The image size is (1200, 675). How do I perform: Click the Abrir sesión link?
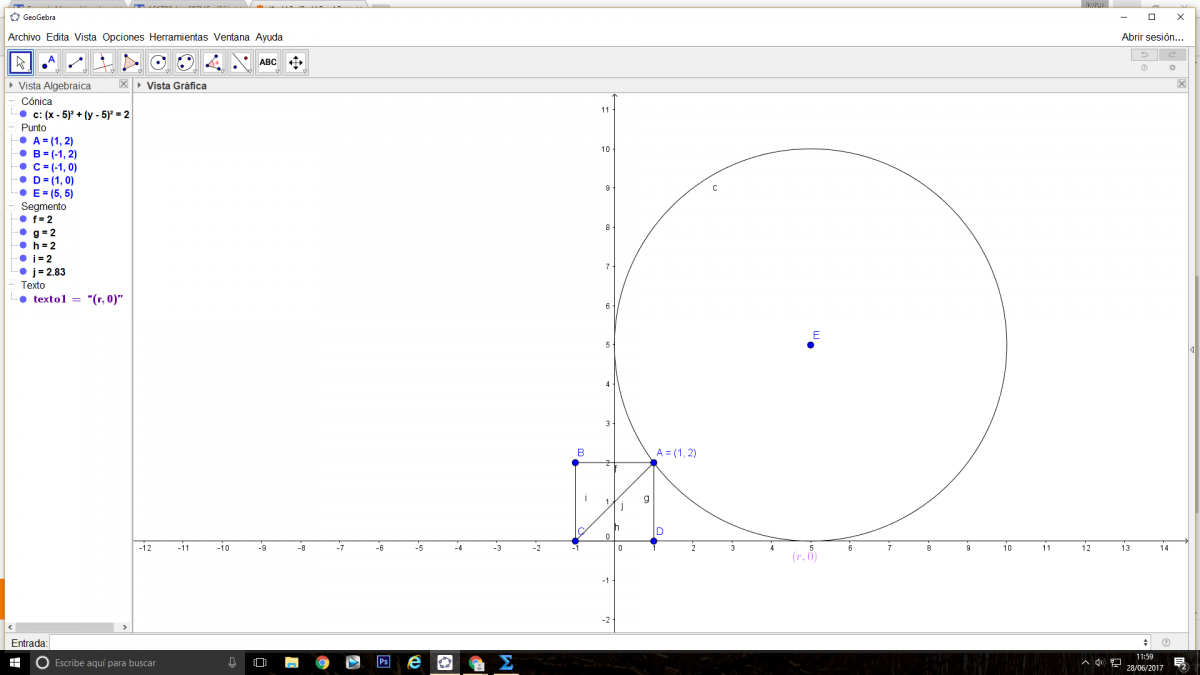(x=1152, y=37)
